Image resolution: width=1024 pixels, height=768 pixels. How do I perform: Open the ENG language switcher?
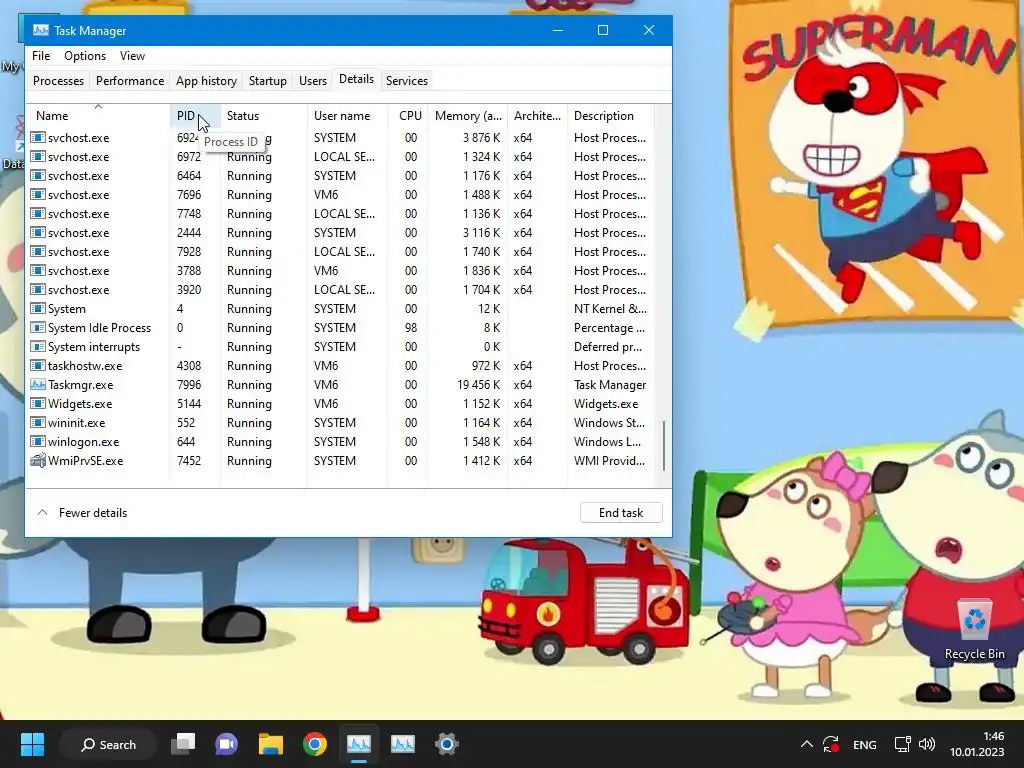pyautogui.click(x=865, y=744)
